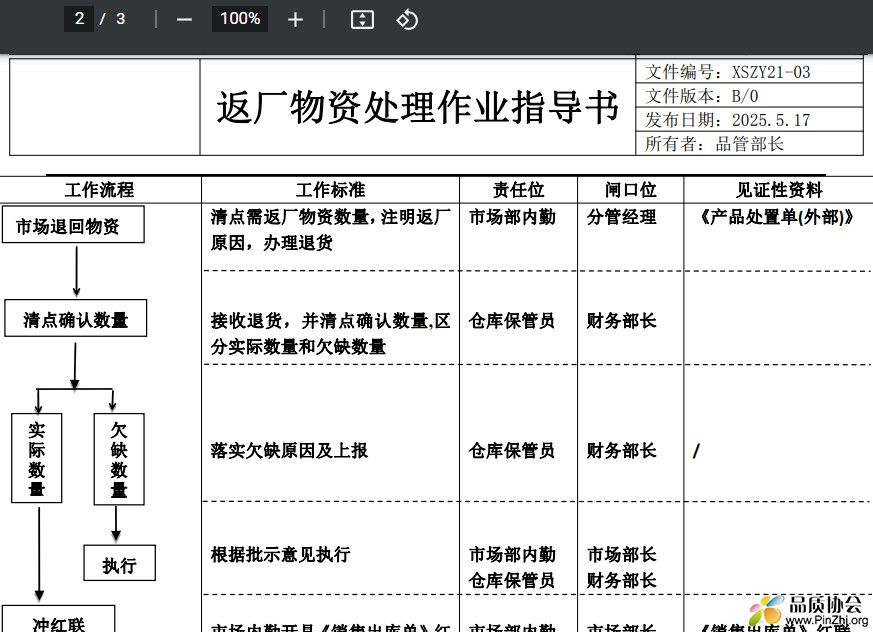This screenshot has width=873, height=632.
Task: Select text 接收退货，并清点确认数量
Action: [319, 321]
